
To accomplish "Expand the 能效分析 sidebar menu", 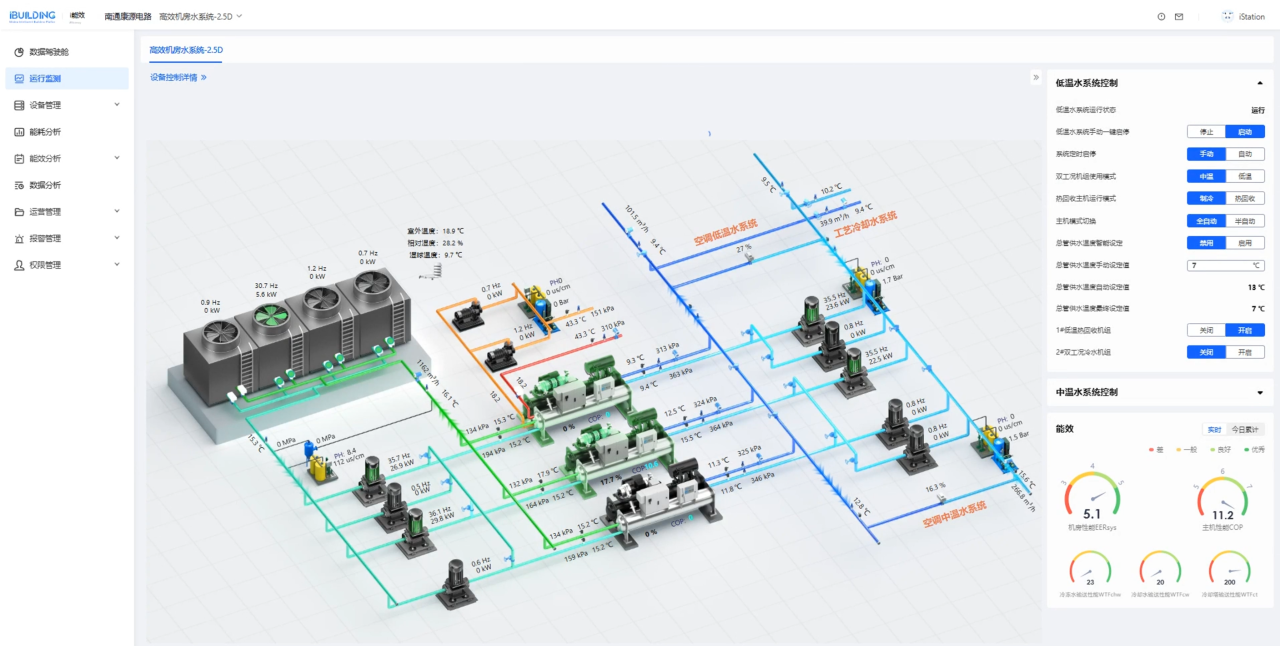I will click(x=117, y=158).
